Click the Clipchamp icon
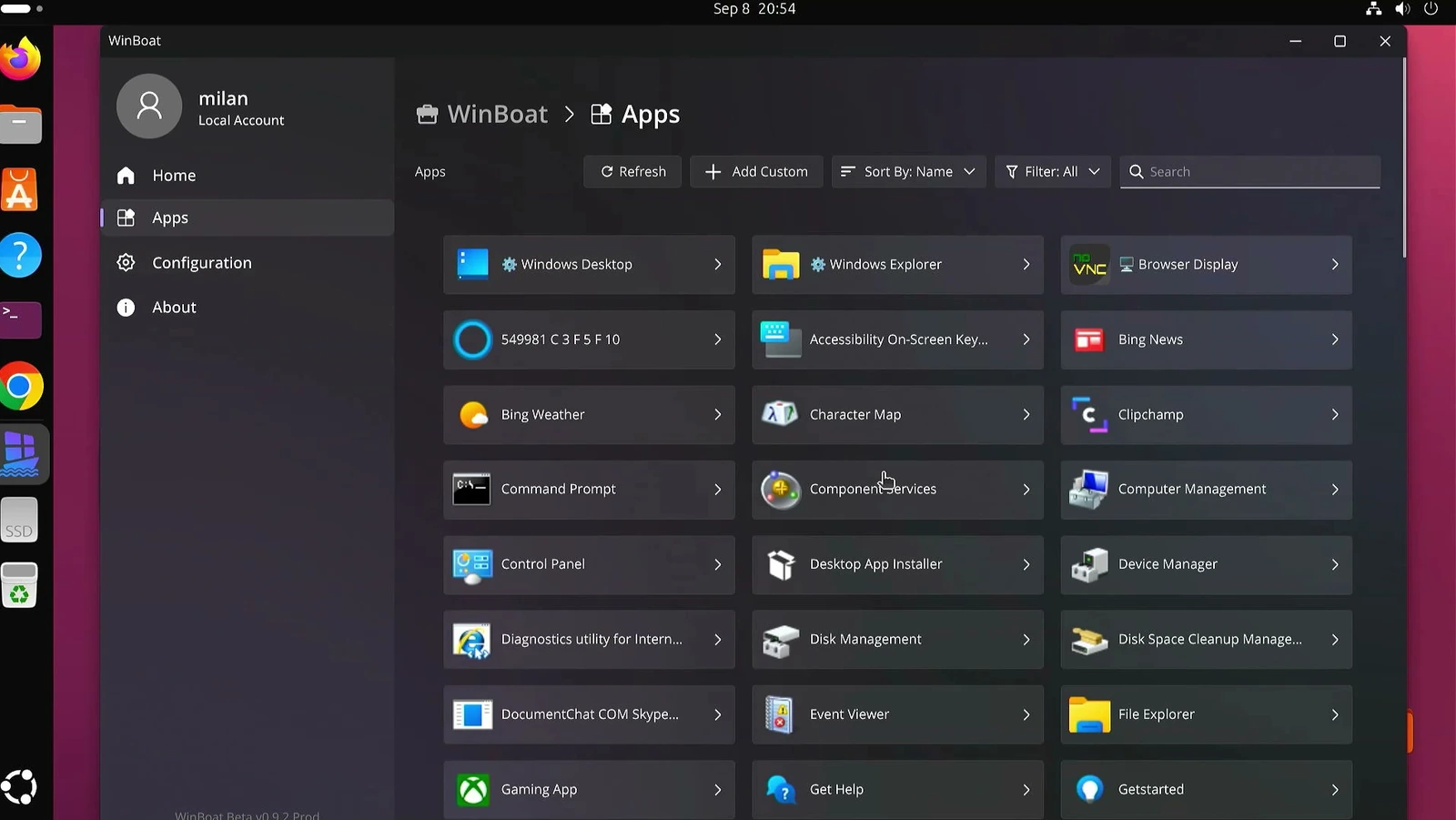The width and height of the screenshot is (1456, 820). [1089, 415]
